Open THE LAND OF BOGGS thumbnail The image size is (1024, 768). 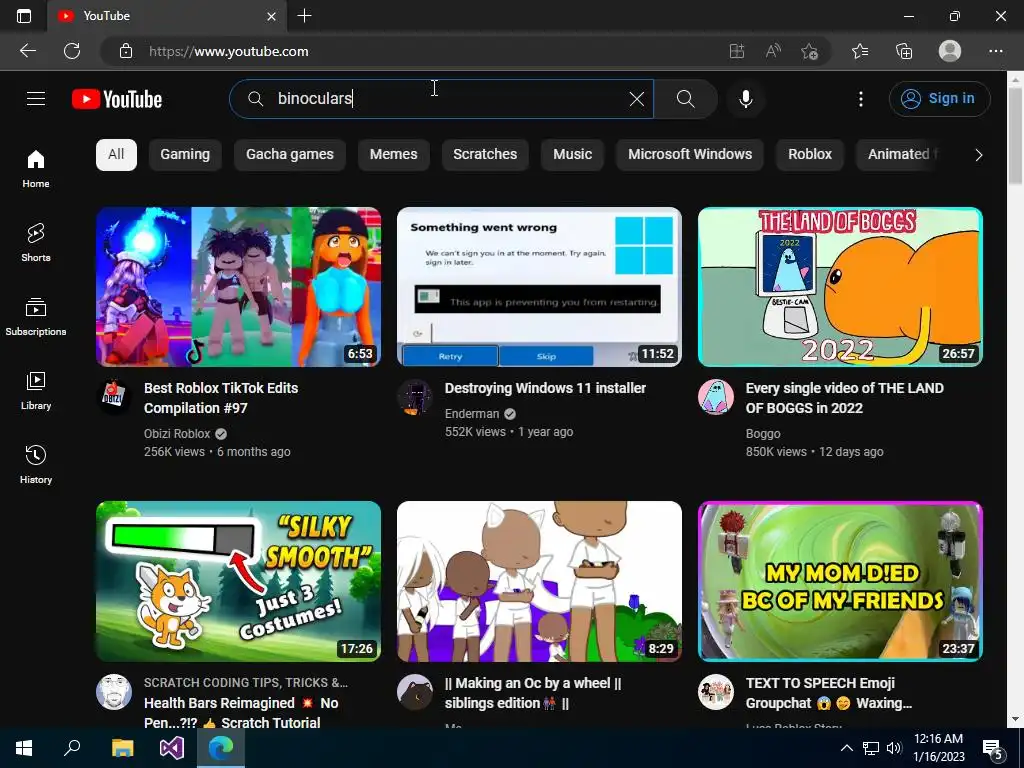(x=840, y=287)
